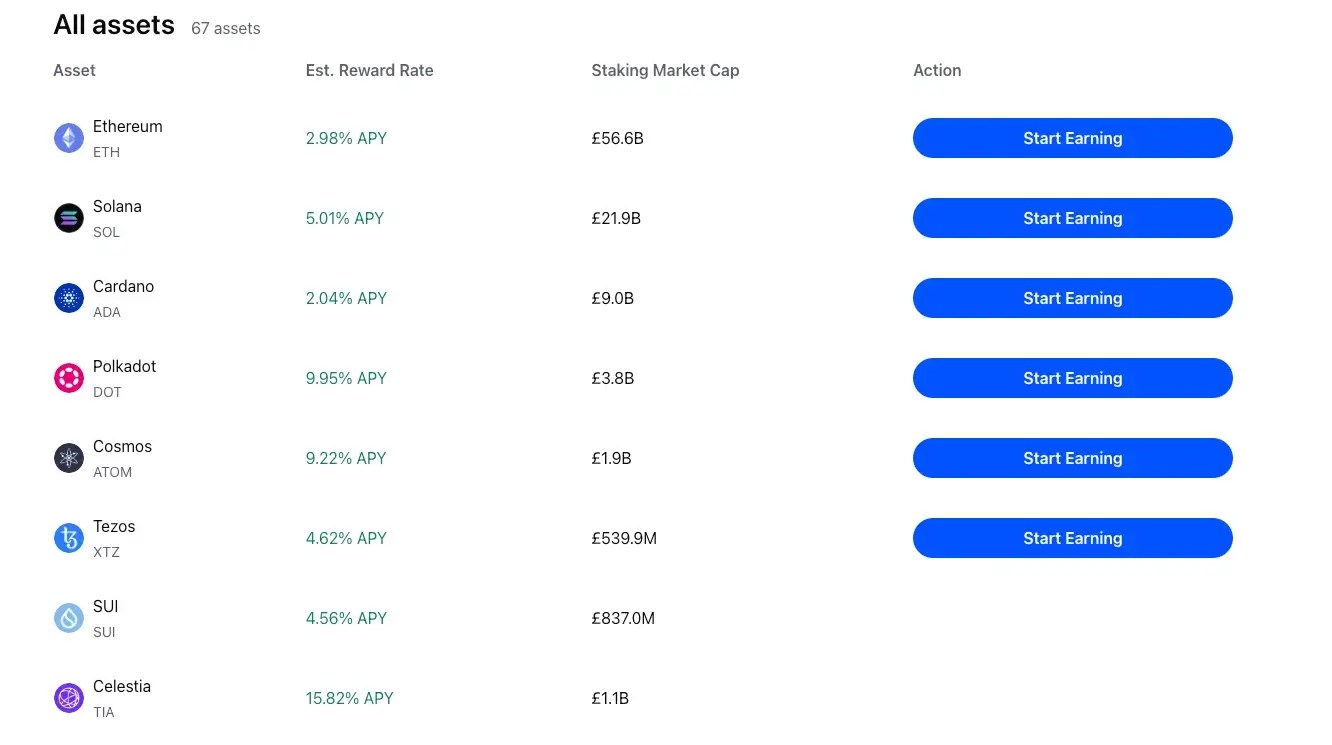Click the 15.82% APY rate for Celestia
Screen dimensions: 1332x745
[x=349, y=698]
